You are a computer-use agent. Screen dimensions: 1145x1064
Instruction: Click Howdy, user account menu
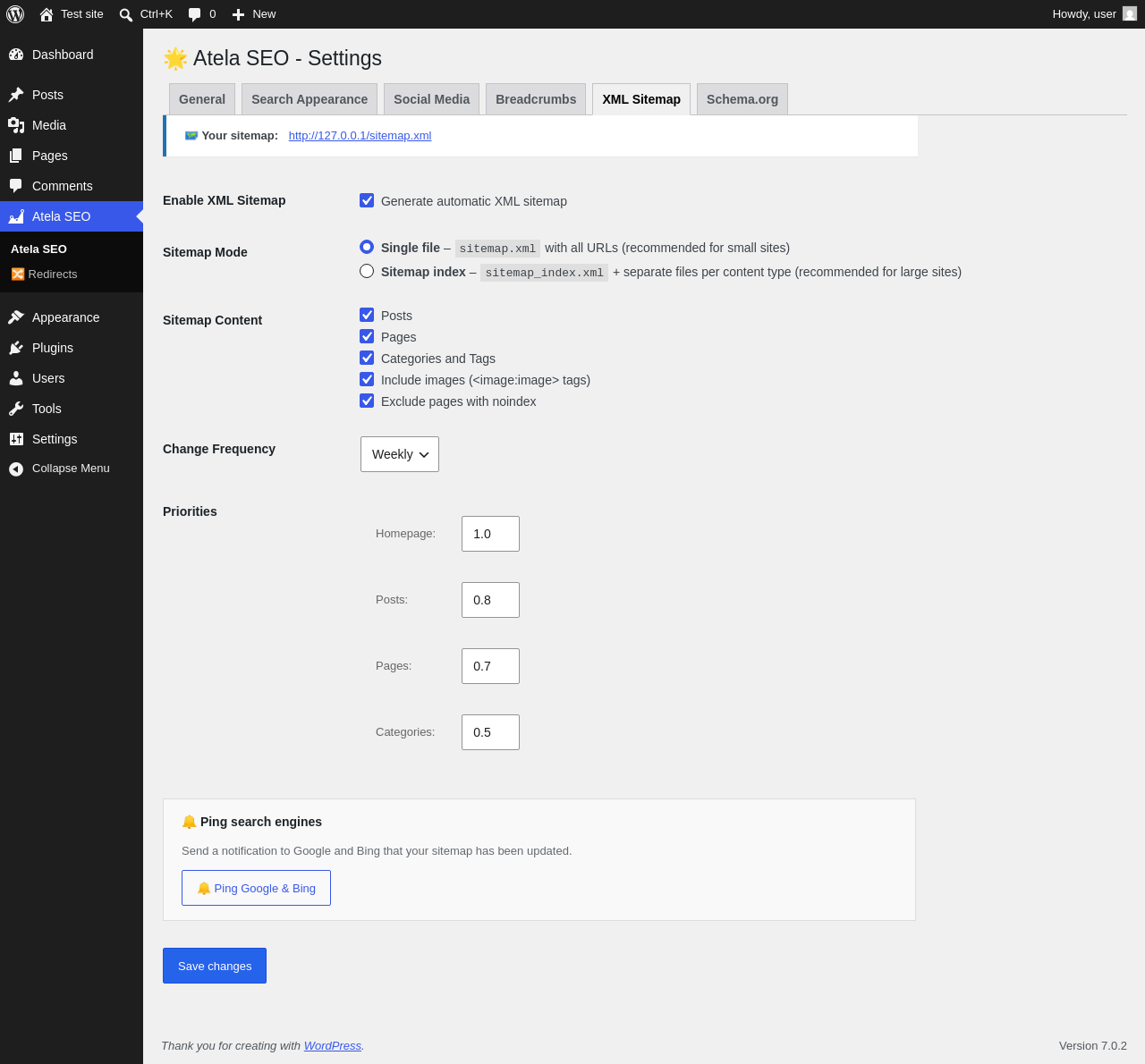[x=1094, y=14]
